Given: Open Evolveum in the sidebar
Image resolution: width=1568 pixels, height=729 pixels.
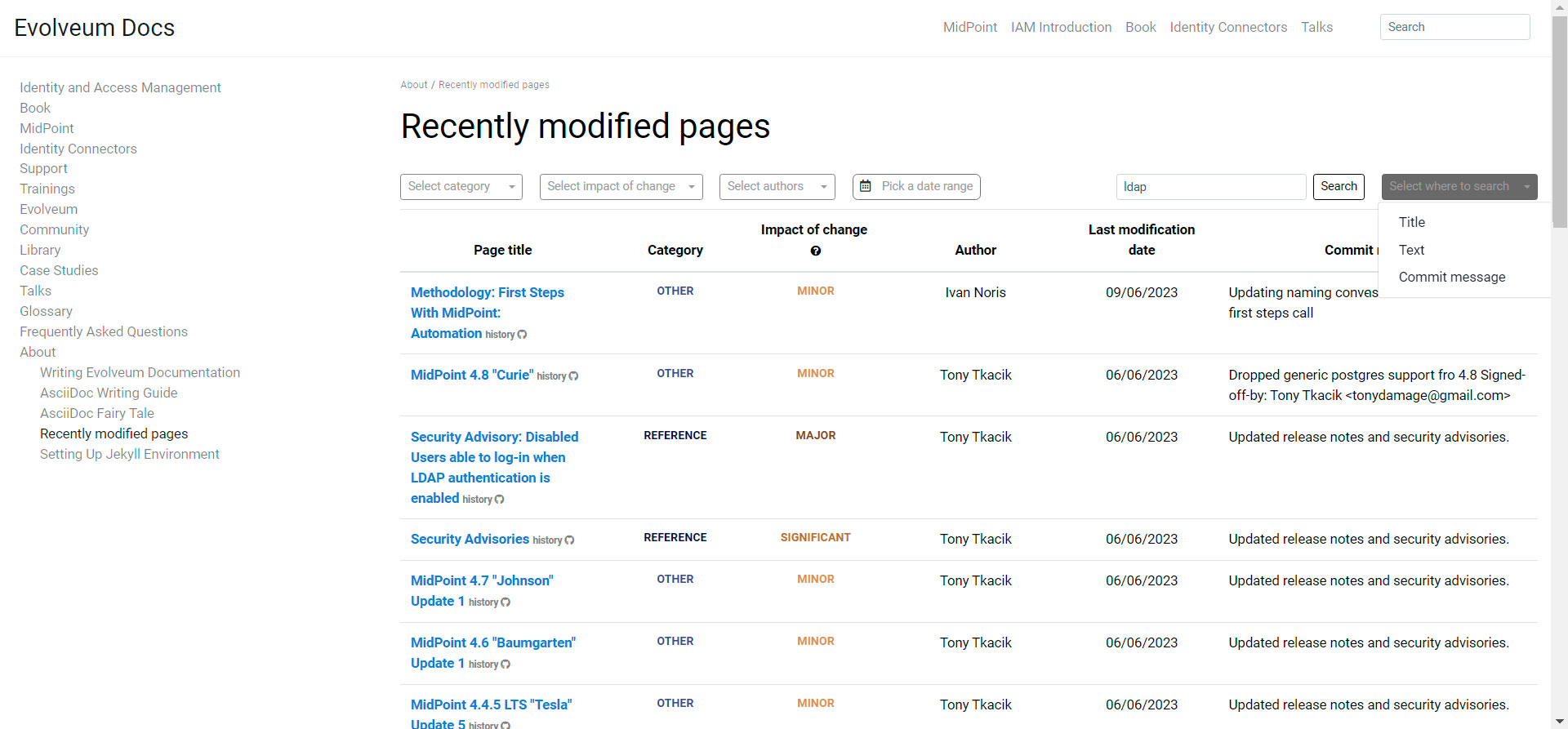Looking at the screenshot, I should [x=49, y=209].
